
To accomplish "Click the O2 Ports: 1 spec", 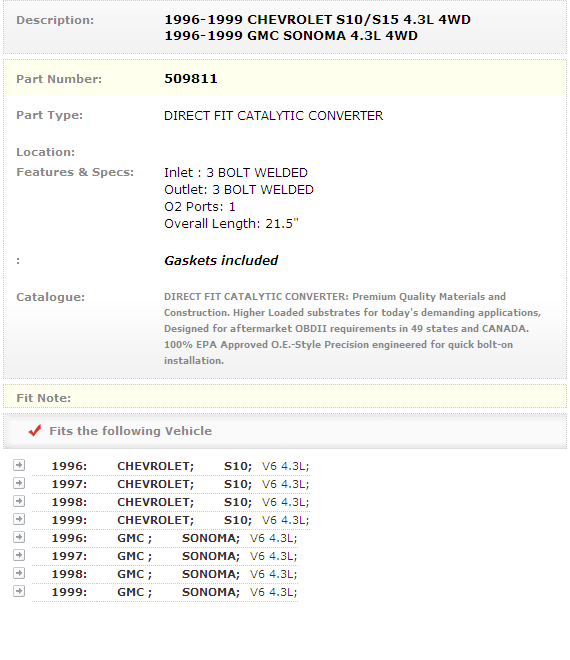I will pyautogui.click(x=200, y=207).
